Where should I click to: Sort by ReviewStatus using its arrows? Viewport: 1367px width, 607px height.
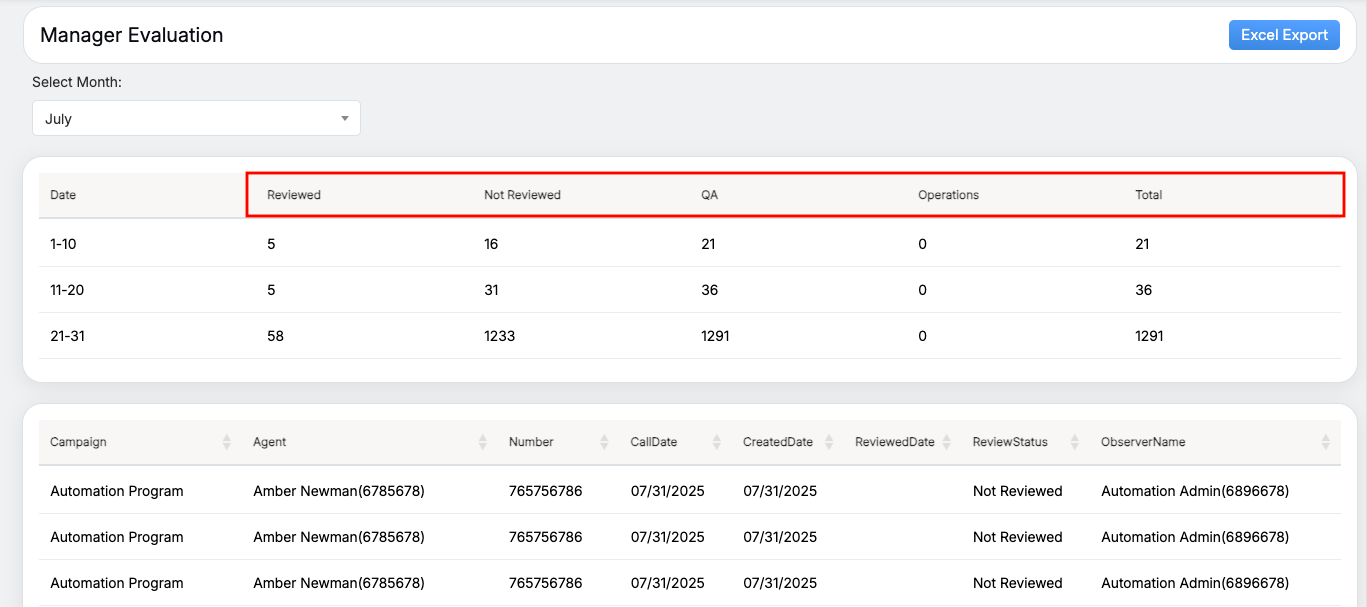1075,442
